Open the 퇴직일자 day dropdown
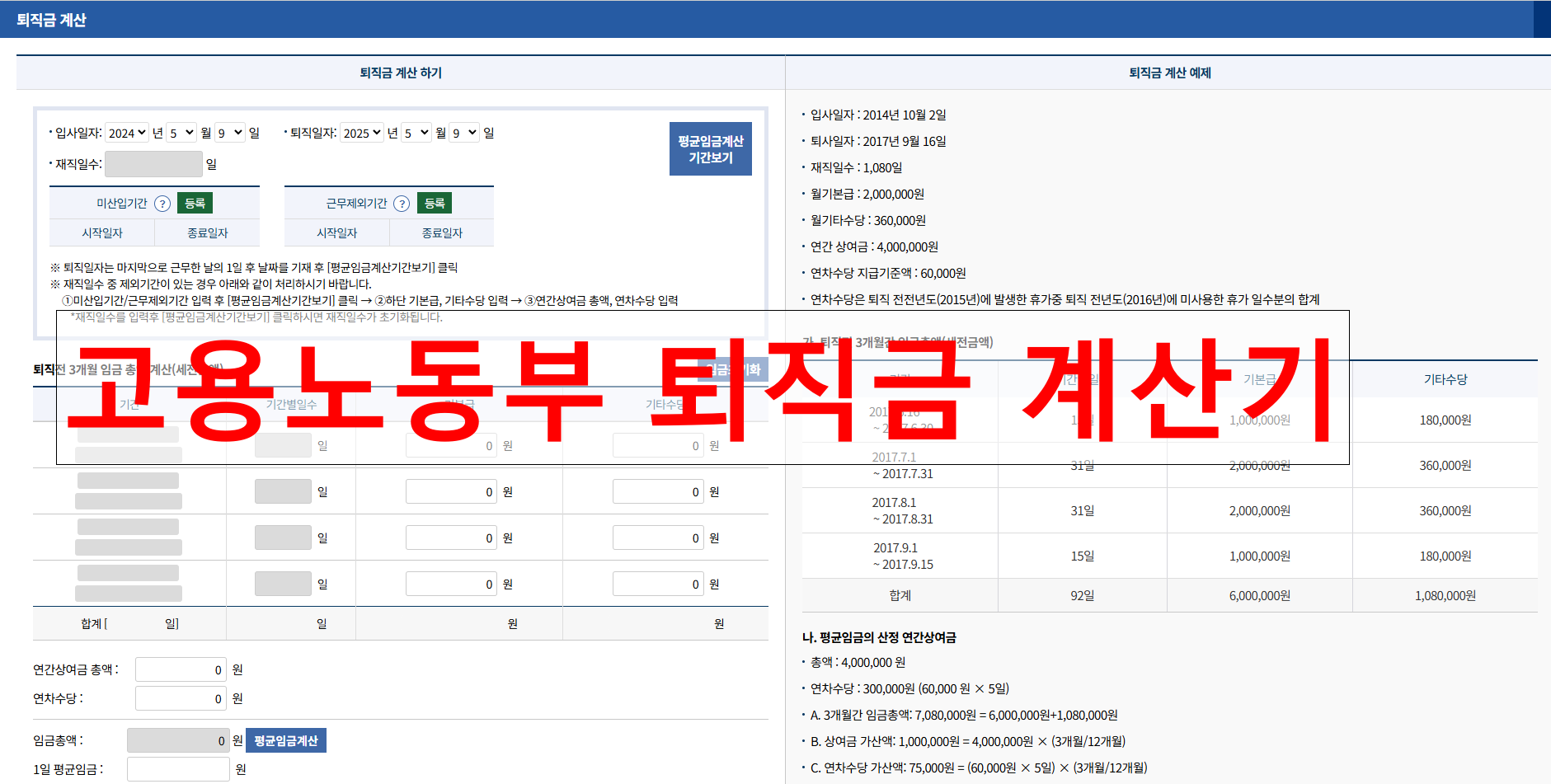 click(465, 133)
